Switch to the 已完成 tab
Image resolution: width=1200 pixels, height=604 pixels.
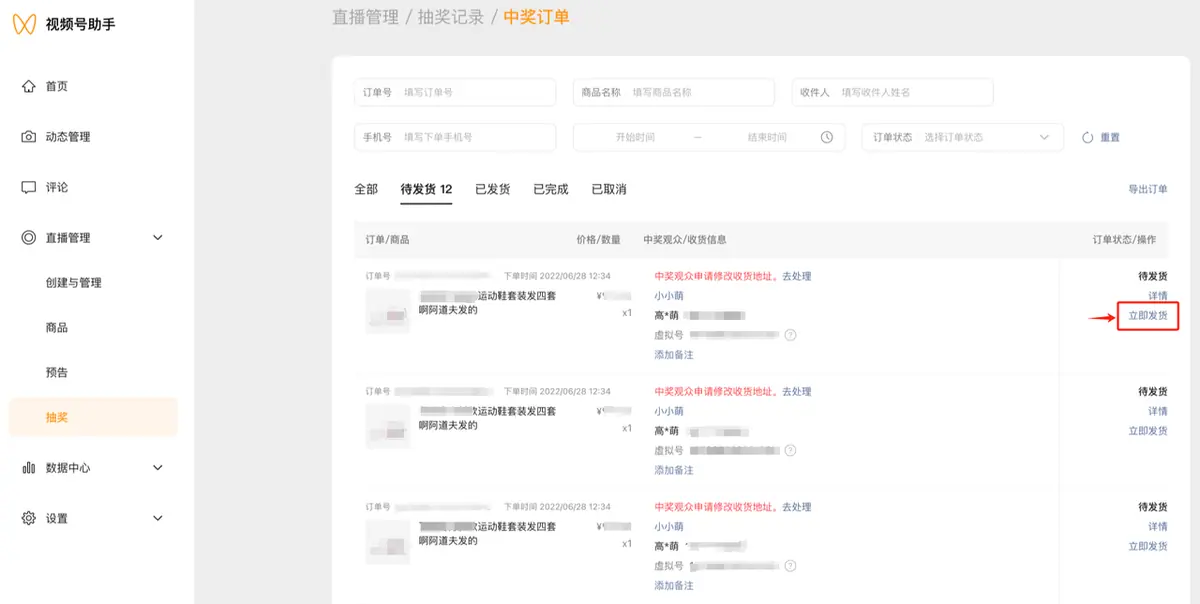click(550, 189)
